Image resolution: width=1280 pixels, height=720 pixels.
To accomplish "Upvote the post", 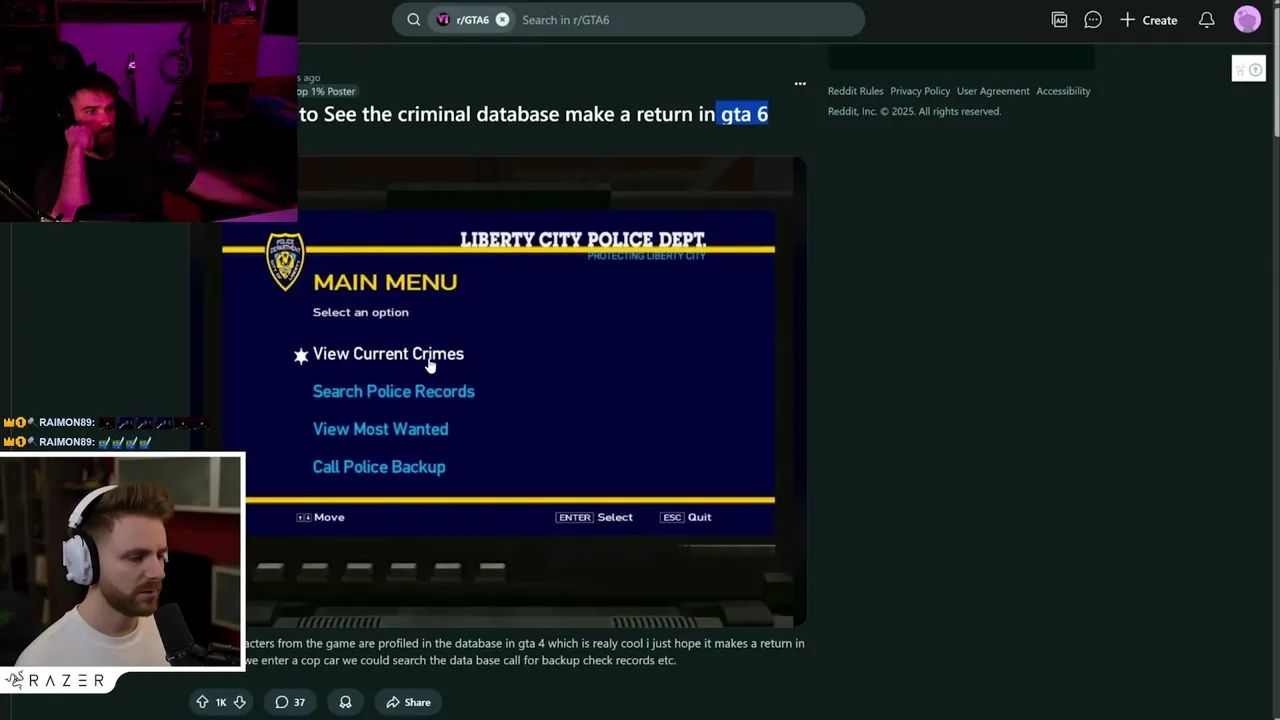I will pyautogui.click(x=203, y=702).
